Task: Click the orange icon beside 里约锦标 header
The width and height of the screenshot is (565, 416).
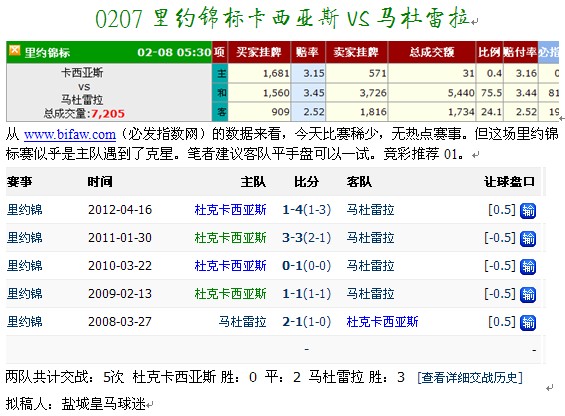Action: pos(14,50)
